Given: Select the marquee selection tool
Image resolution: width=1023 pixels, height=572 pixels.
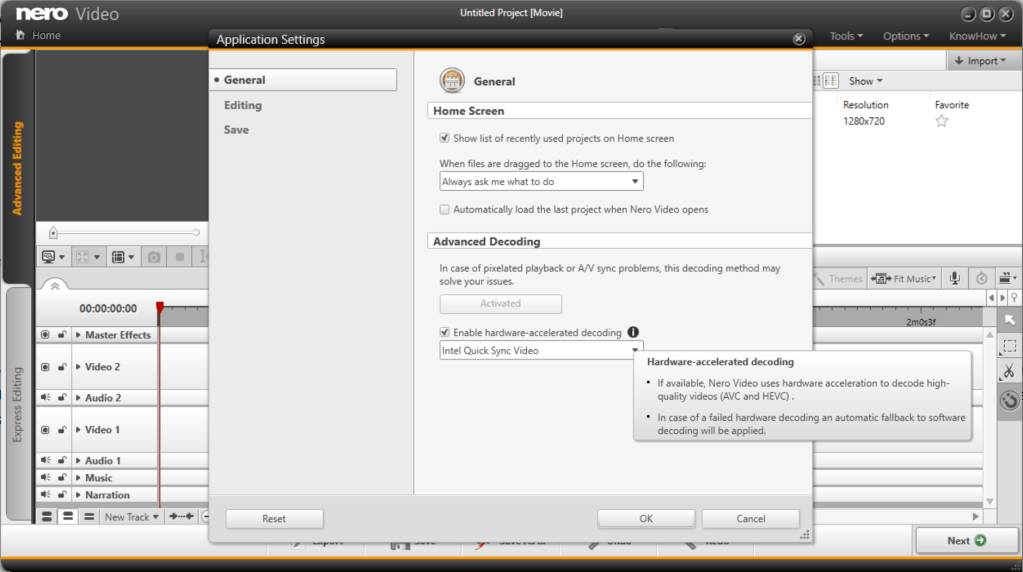Looking at the screenshot, I should [1009, 346].
